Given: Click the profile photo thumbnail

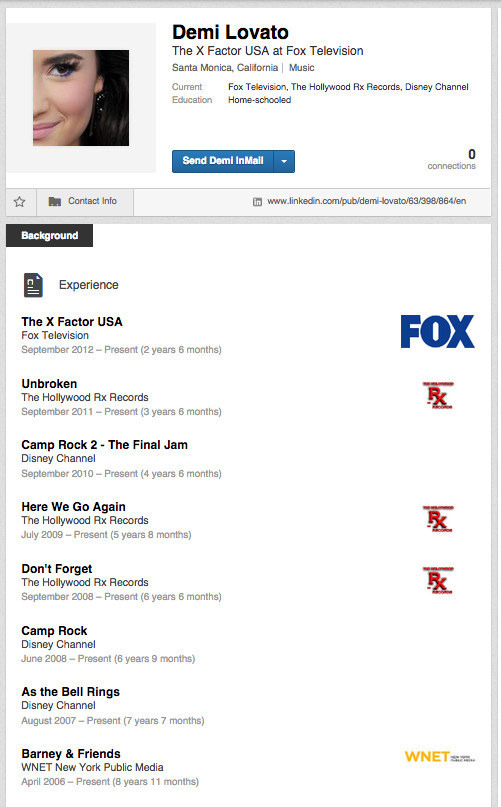Looking at the screenshot, I should pos(81,98).
